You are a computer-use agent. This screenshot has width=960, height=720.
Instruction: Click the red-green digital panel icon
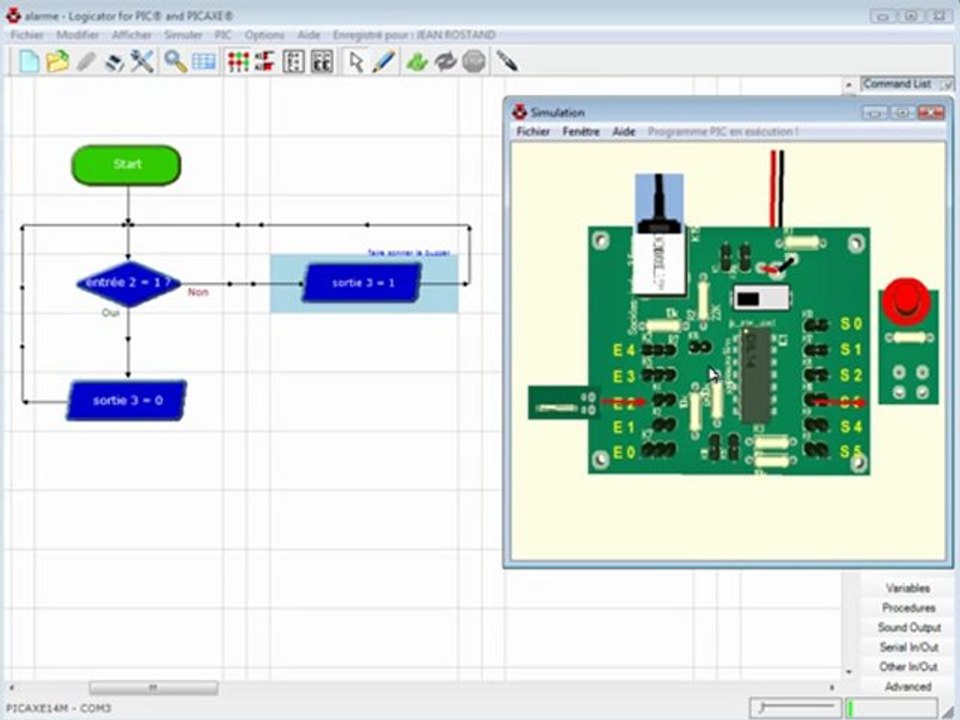click(238, 62)
